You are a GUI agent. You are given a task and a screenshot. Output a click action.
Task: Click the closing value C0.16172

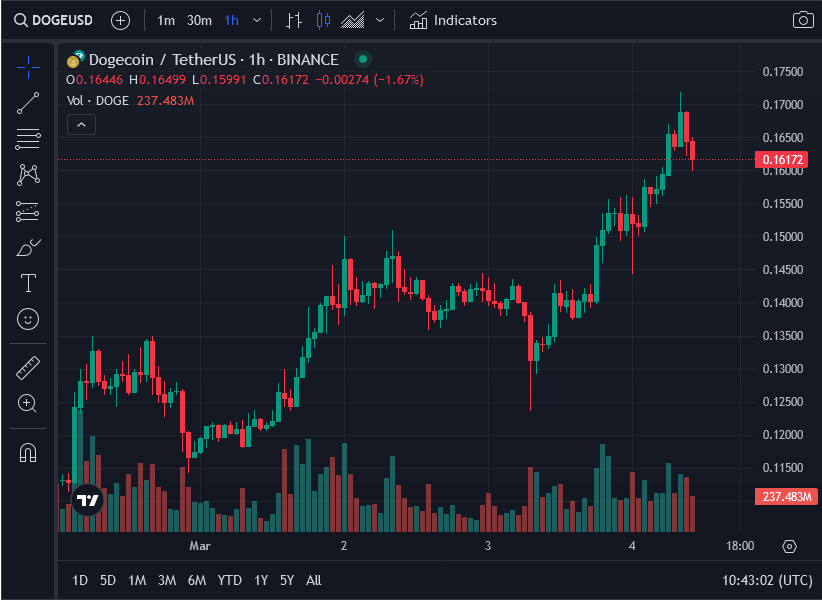click(280, 80)
